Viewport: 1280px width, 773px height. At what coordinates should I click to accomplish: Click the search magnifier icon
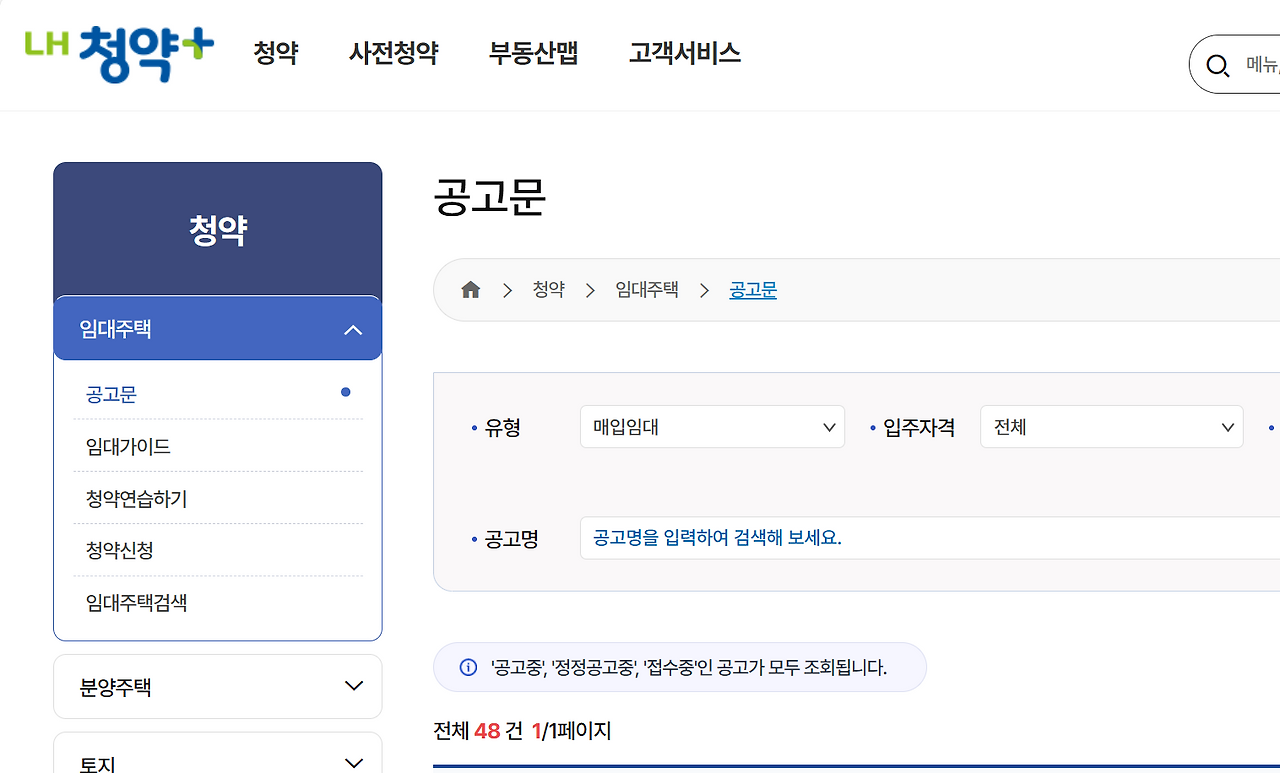(x=1217, y=66)
